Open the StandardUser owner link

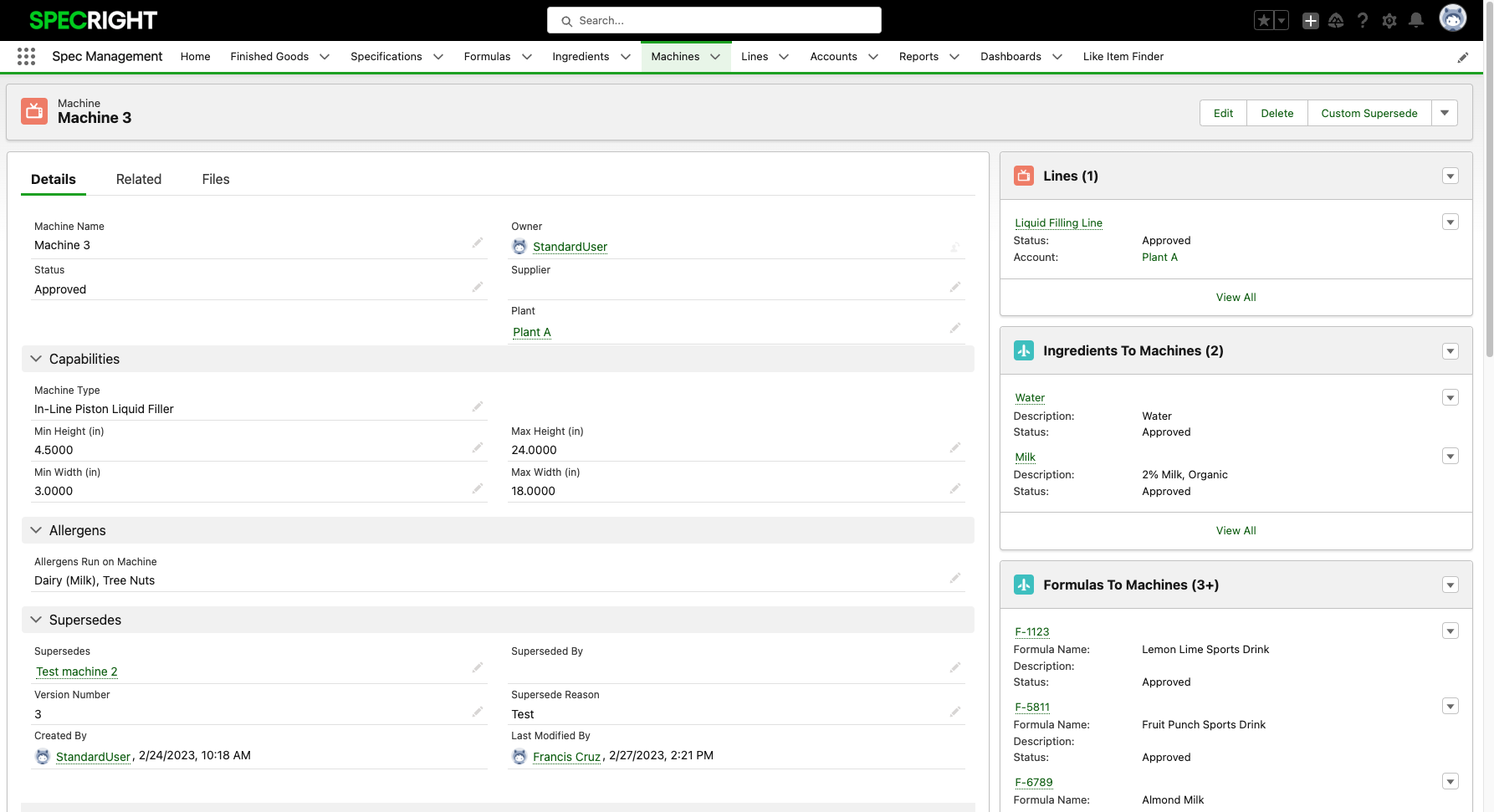570,247
